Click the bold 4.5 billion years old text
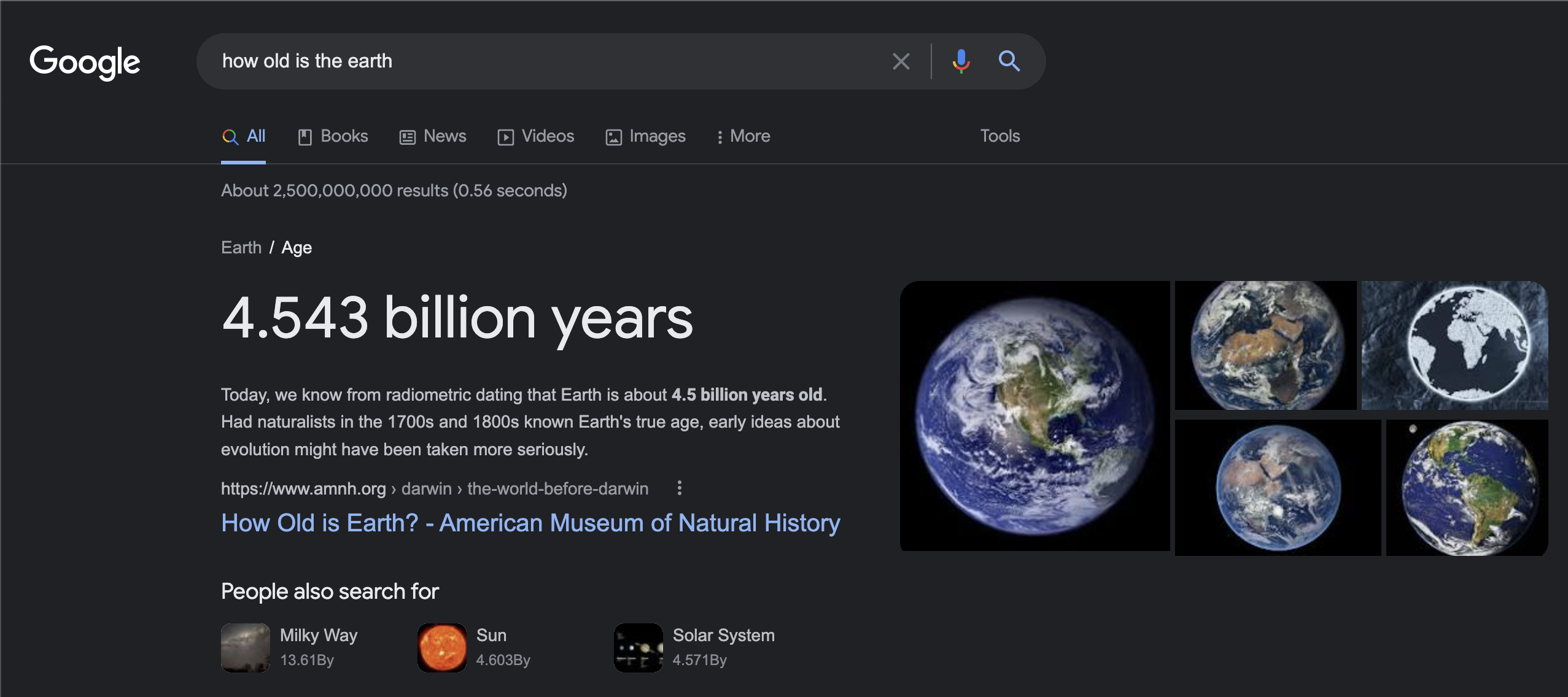This screenshot has width=1568, height=697. tap(747, 395)
